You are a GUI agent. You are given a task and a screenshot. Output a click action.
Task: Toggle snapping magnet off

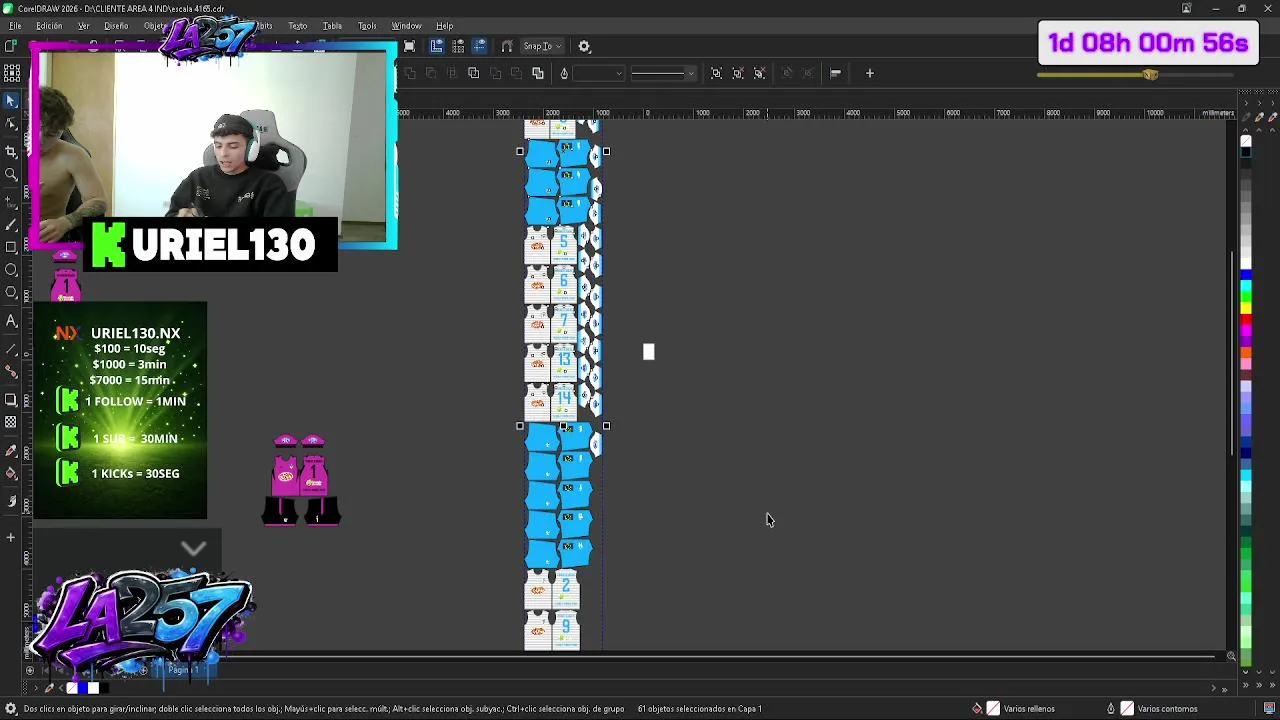507,46
